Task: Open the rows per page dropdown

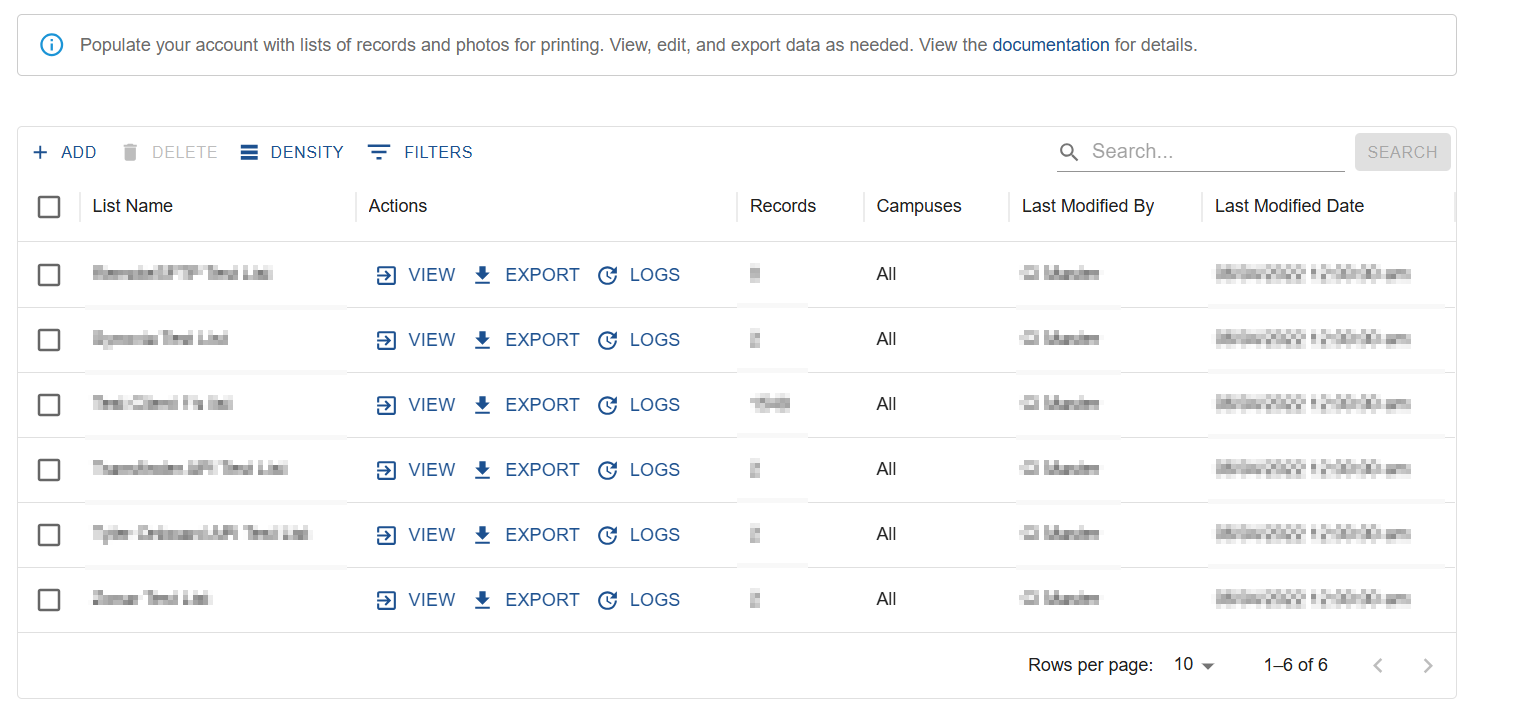Action: coord(1194,665)
